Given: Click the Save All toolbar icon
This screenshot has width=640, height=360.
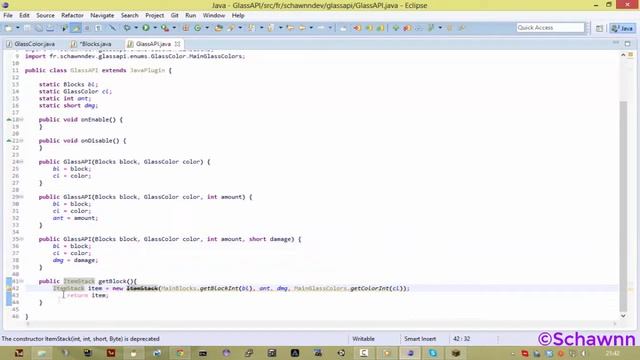Looking at the screenshot, I should click(x=38, y=28).
